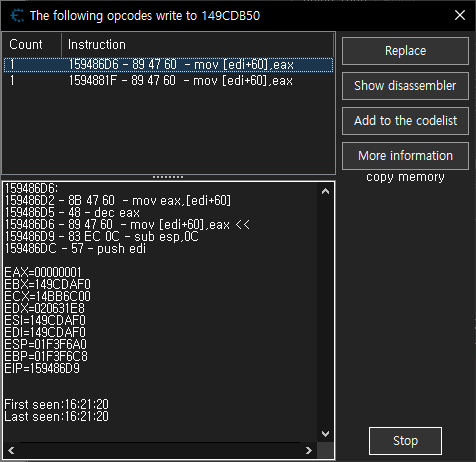Click the EIP=159486D9 register line

(x=42, y=368)
